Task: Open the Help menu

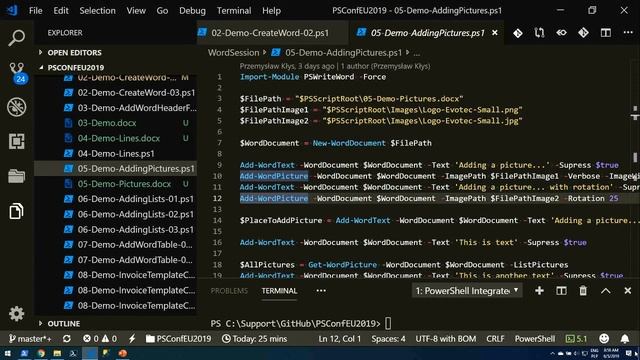Action: click(271, 11)
